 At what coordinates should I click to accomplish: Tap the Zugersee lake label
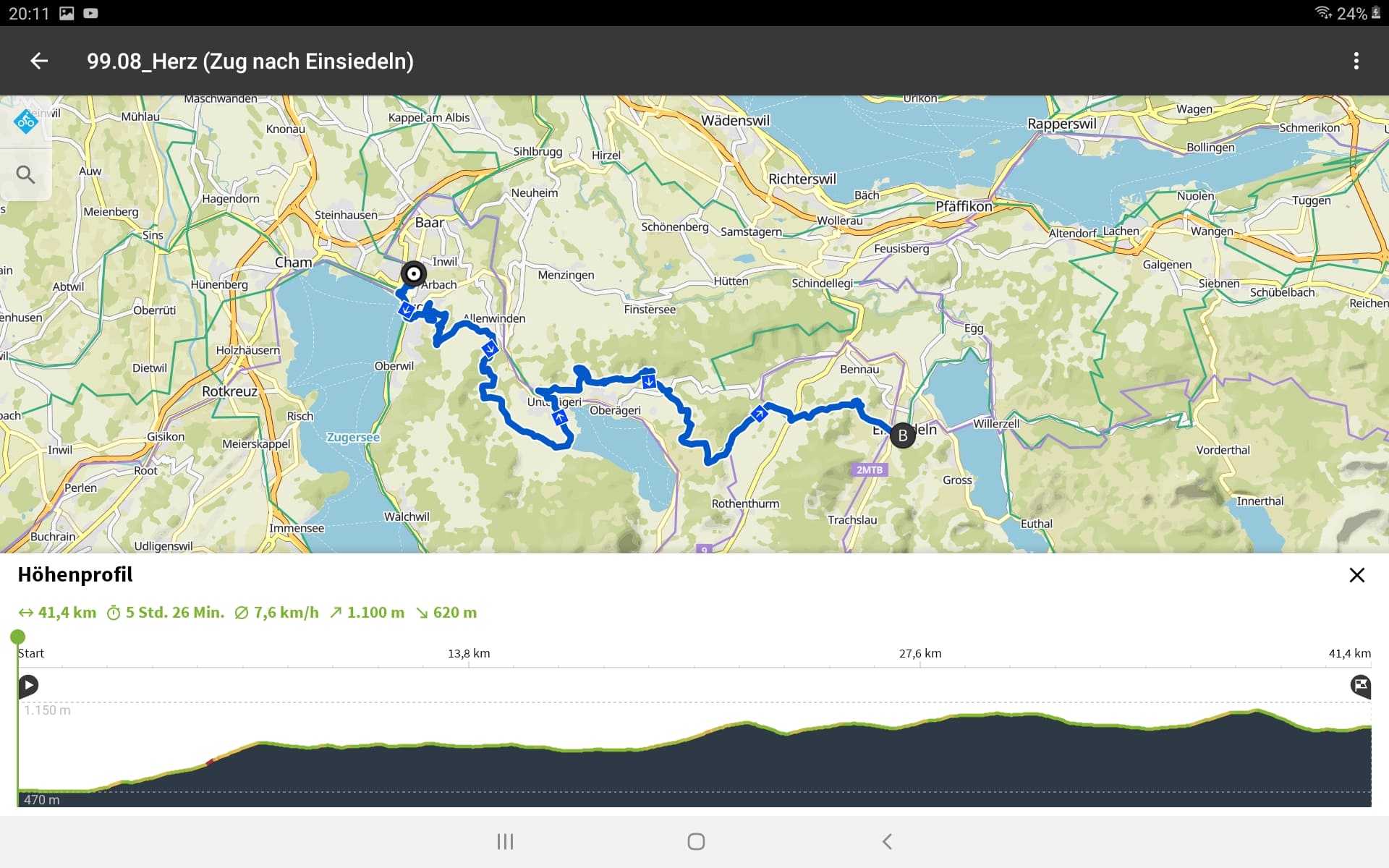click(x=353, y=438)
